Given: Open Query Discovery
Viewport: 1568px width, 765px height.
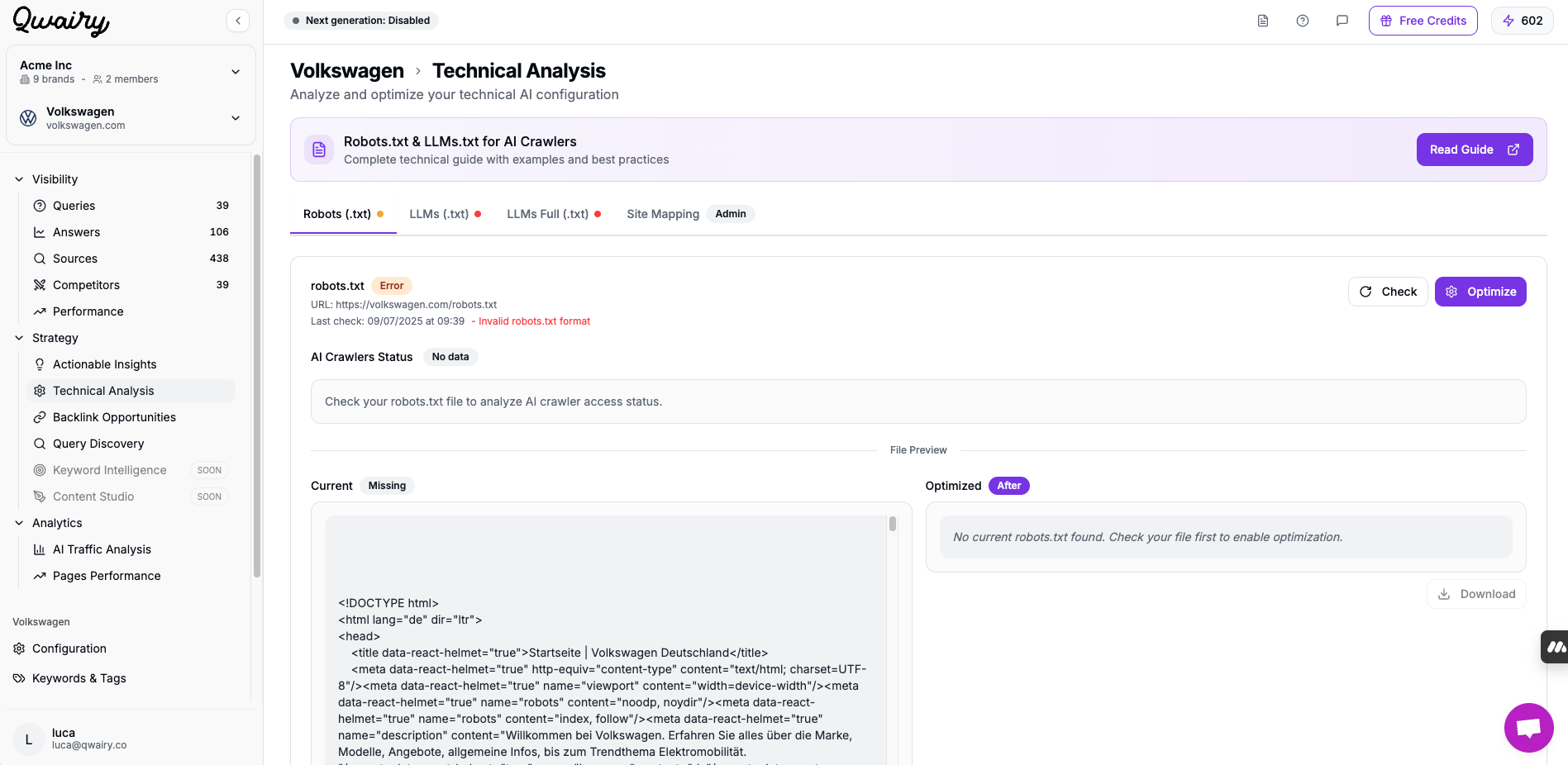Looking at the screenshot, I should [x=131, y=444].
